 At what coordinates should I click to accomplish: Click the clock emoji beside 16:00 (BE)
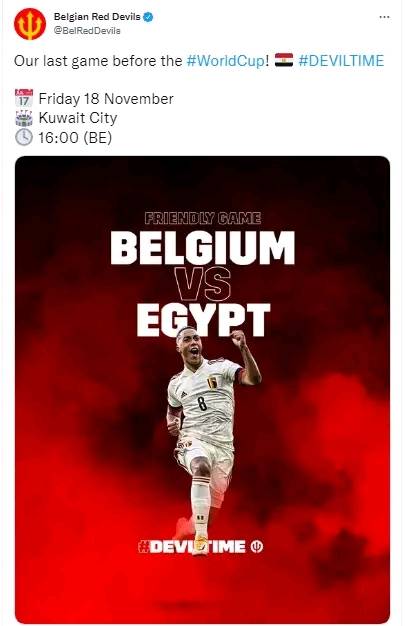click(24, 137)
